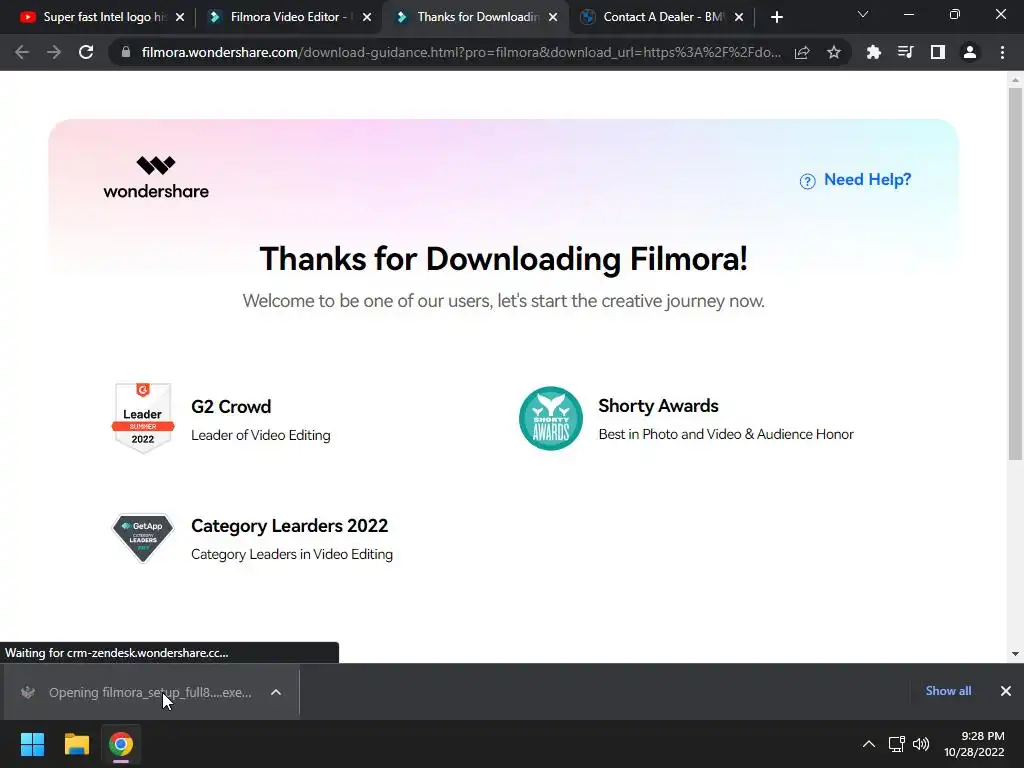1024x768 pixels.
Task: Click the browser forward arrow
Action: pos(54,52)
